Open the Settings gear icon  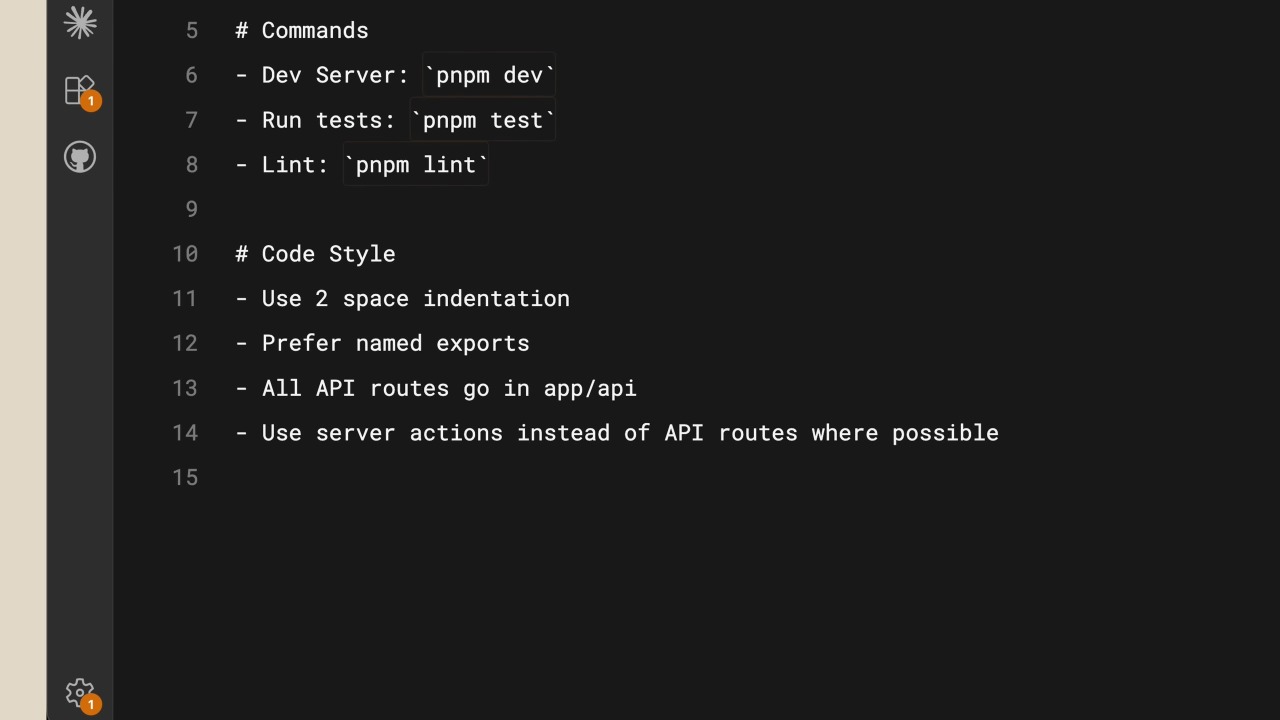pyautogui.click(x=80, y=692)
